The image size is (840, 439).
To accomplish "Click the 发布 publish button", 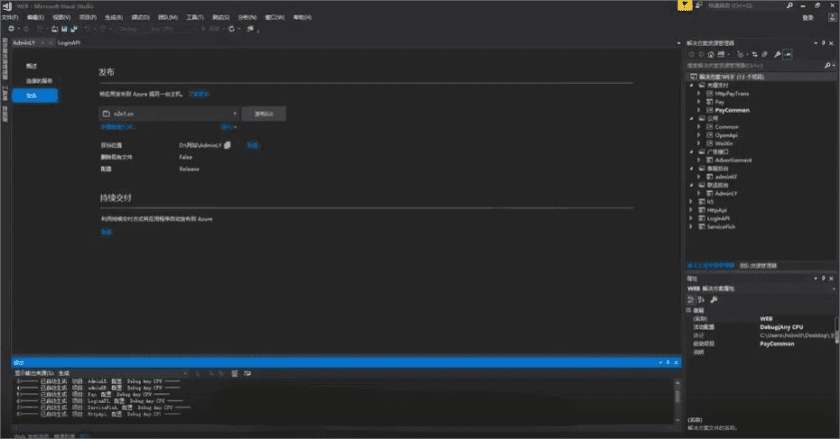I will pos(264,114).
